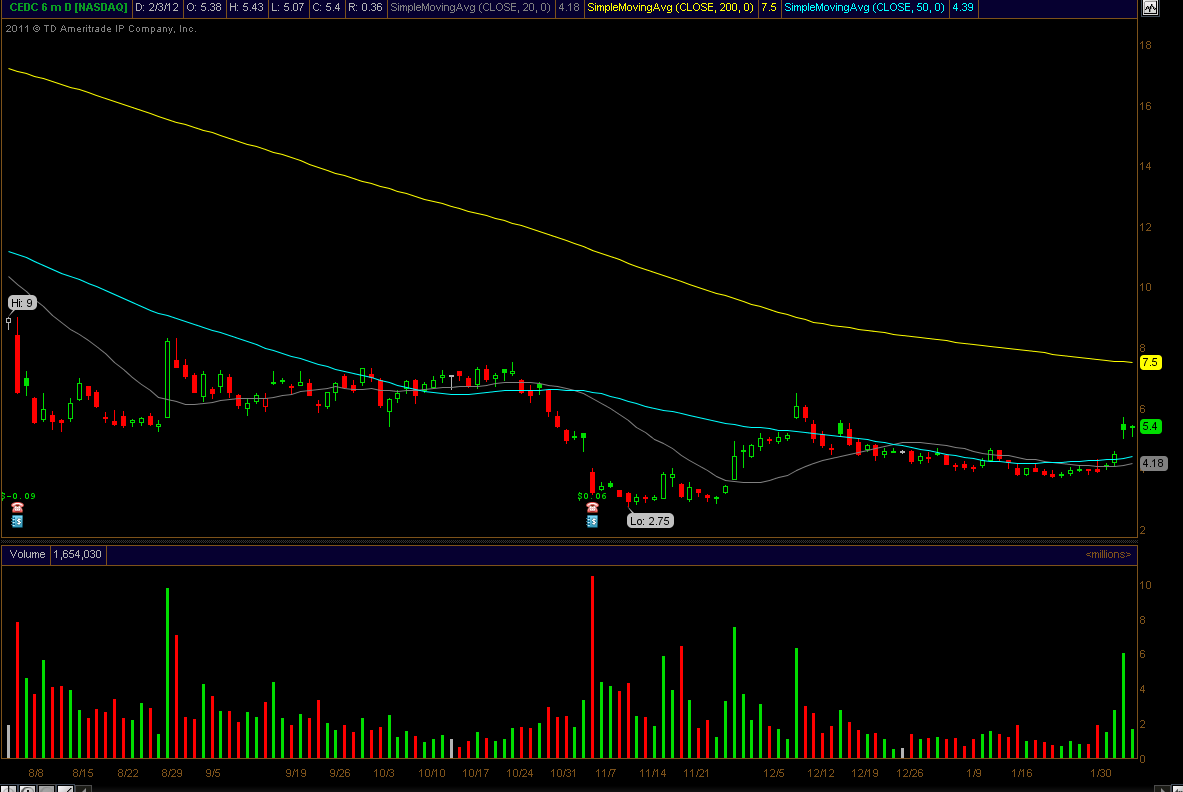Click the chart style icon in top-right corner

point(1150,8)
